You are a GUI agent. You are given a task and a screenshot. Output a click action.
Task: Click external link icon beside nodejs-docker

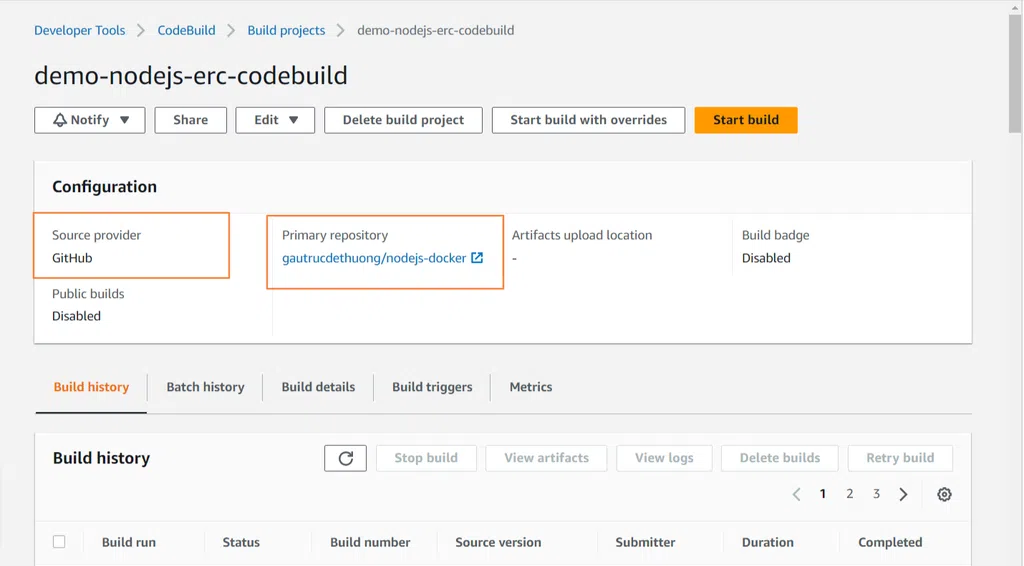(x=477, y=258)
